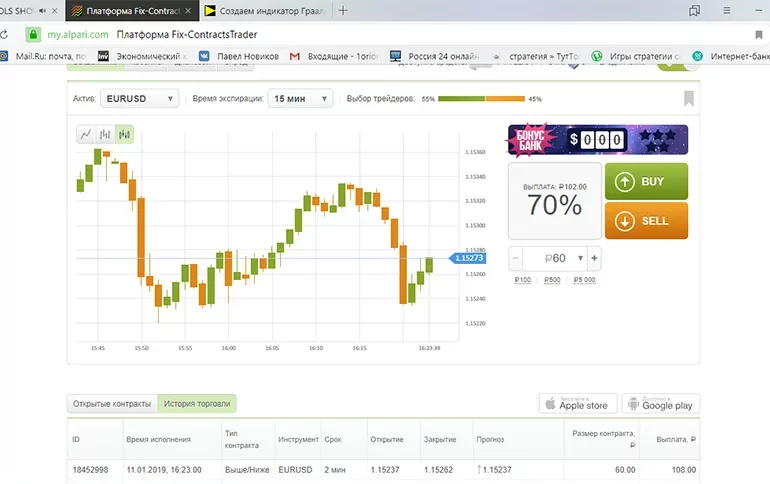
Task: Click the BUY button
Action: click(x=646, y=182)
